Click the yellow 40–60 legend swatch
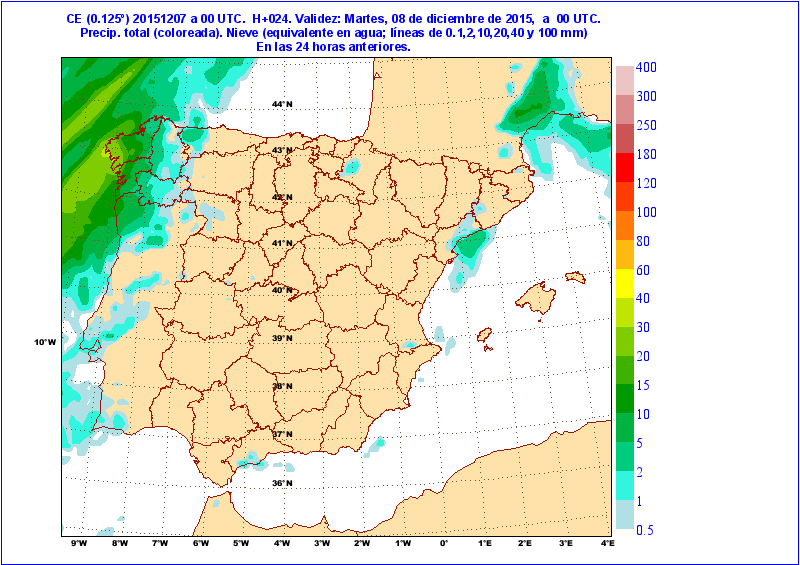The width and height of the screenshot is (800, 565). pyautogui.click(x=625, y=283)
